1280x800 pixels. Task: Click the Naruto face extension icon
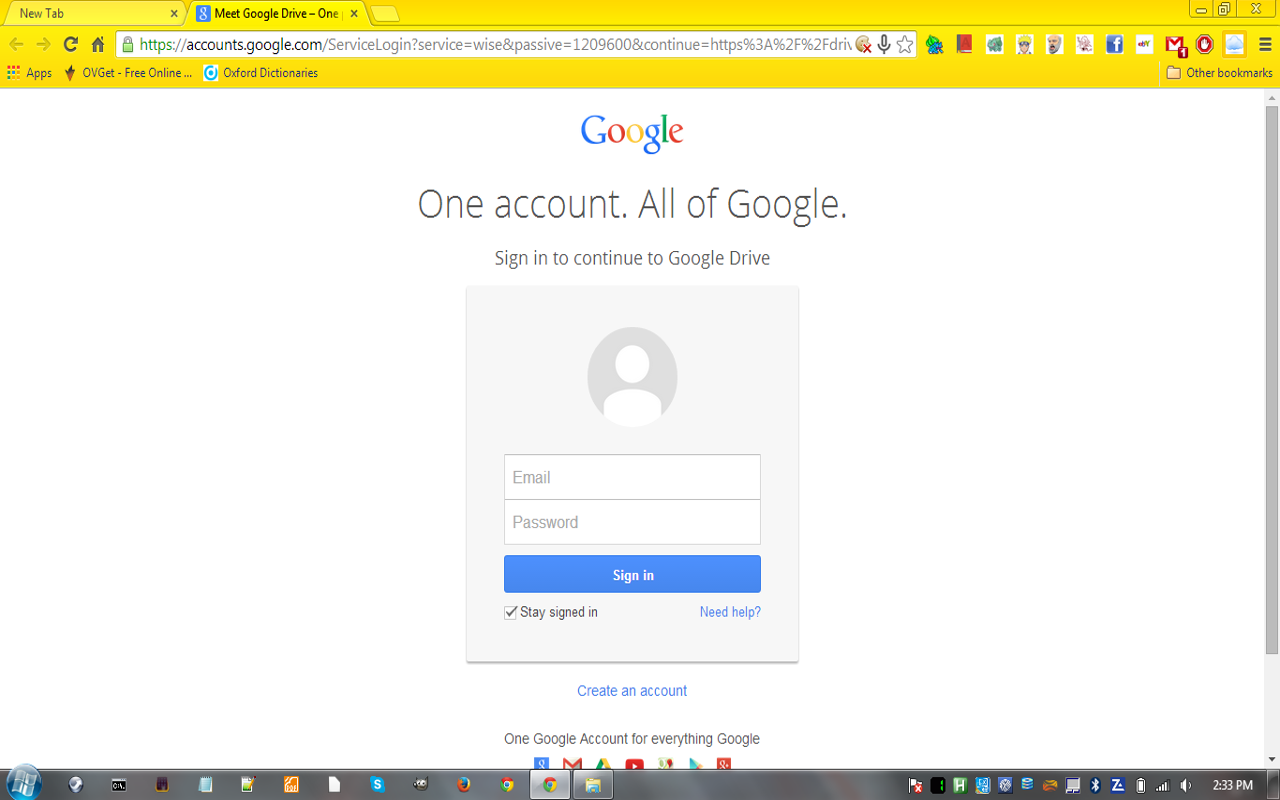[x=1024, y=44]
